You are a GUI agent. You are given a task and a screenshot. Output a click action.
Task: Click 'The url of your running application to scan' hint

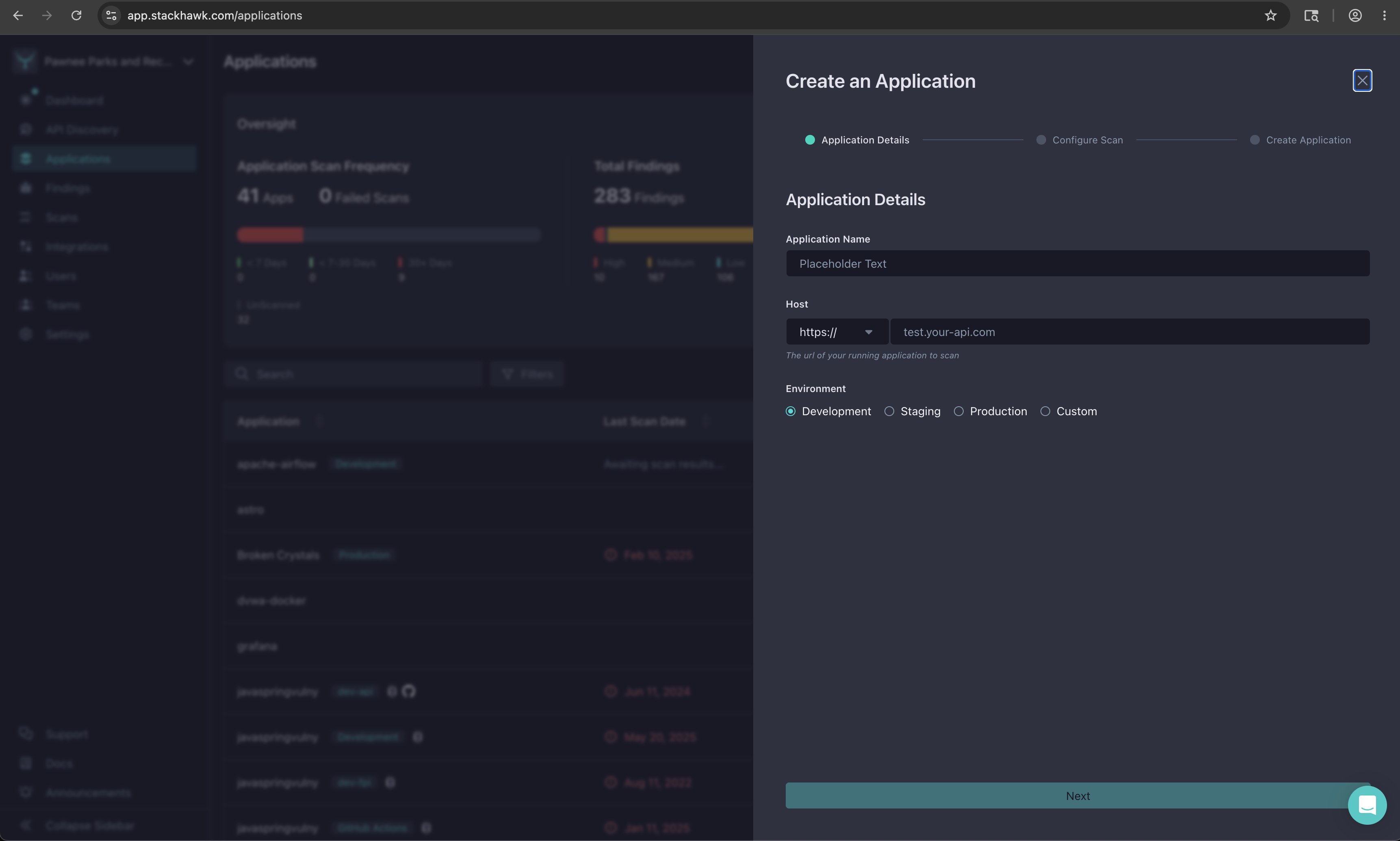[x=873, y=355]
